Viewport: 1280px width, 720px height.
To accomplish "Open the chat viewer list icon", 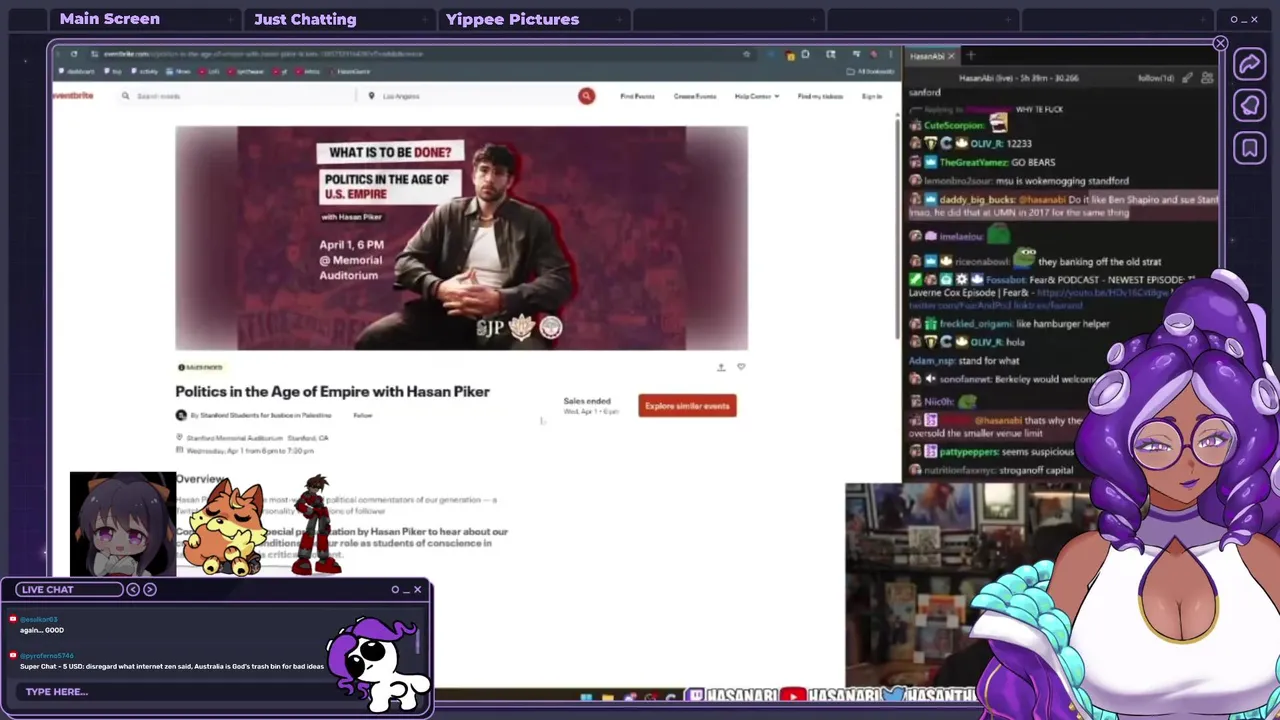I will [x=1207, y=78].
